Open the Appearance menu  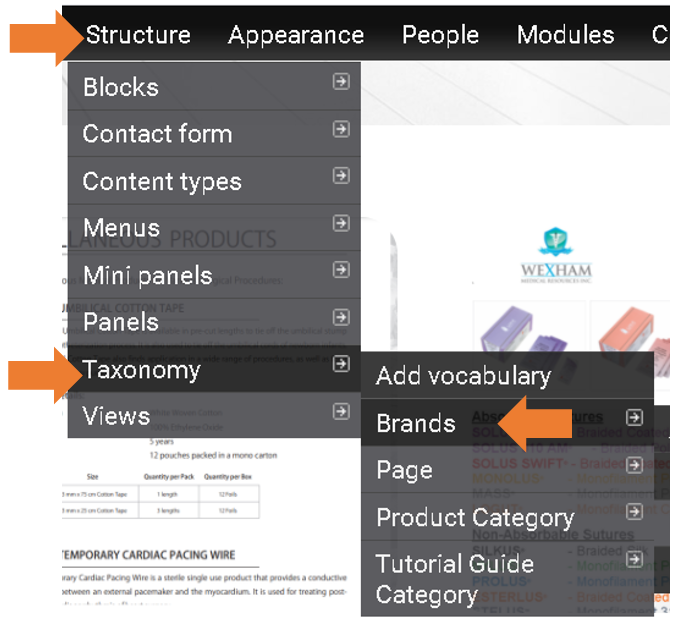tap(296, 35)
